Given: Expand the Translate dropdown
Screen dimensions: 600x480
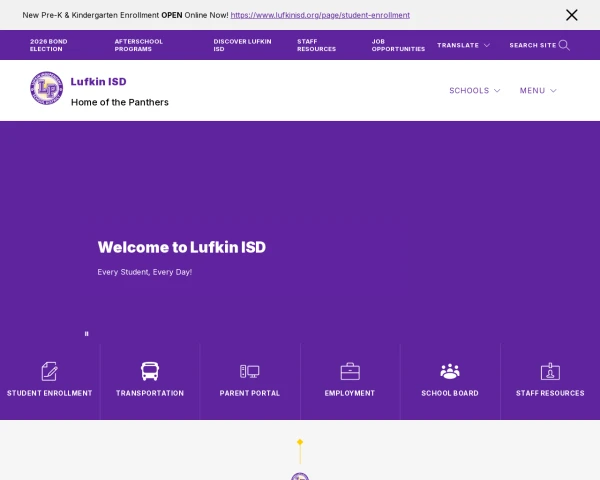Looking at the screenshot, I should point(463,45).
